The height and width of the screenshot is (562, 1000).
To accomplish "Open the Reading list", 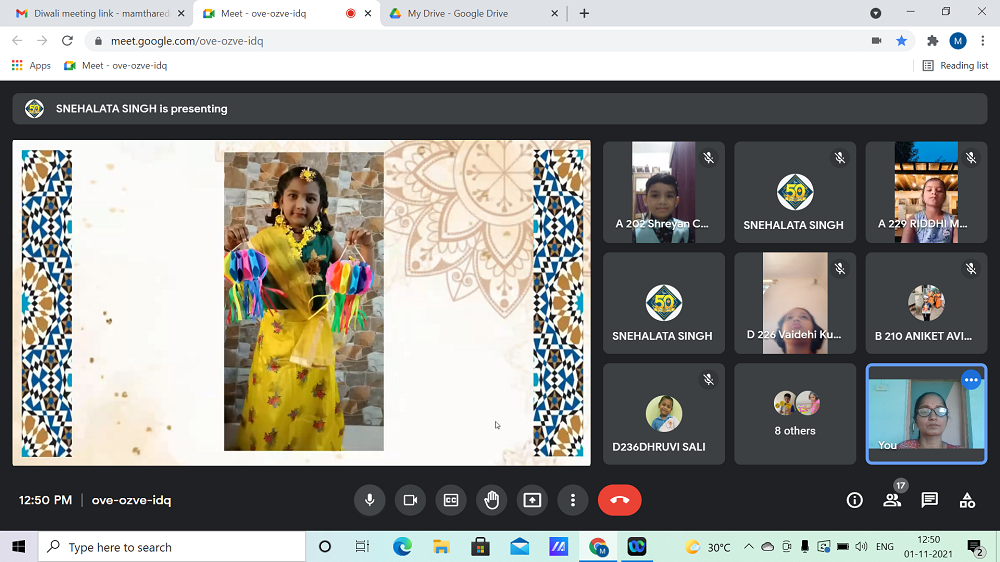I will pos(955,66).
